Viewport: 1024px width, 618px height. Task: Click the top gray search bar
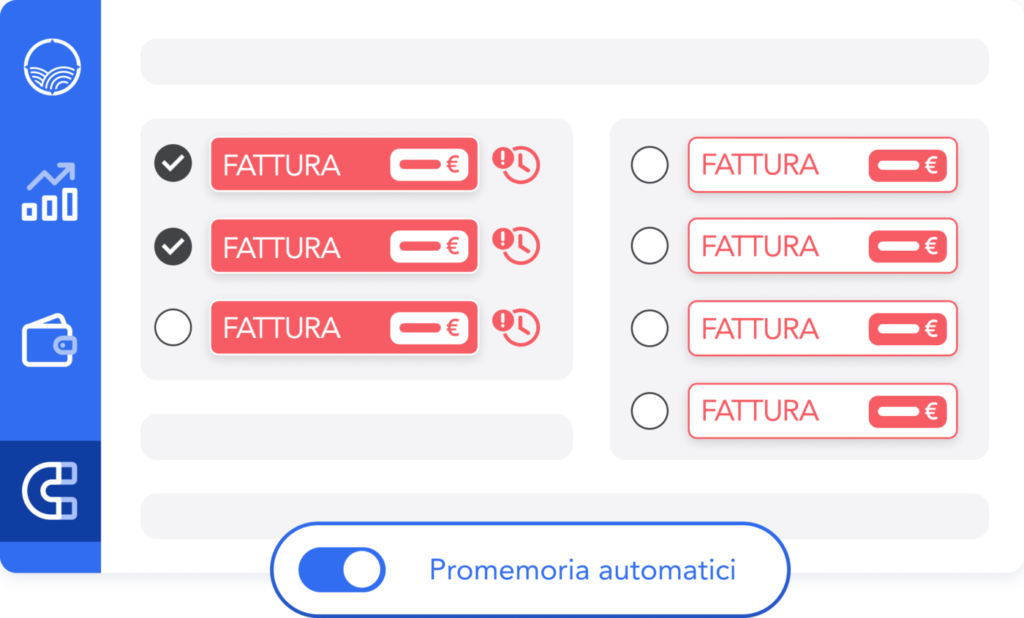click(x=564, y=62)
